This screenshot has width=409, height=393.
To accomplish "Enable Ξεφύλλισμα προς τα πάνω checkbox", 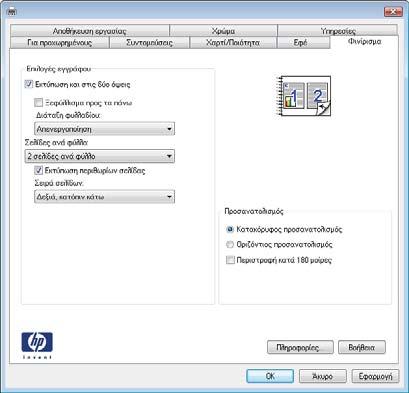I will (x=38, y=102).
